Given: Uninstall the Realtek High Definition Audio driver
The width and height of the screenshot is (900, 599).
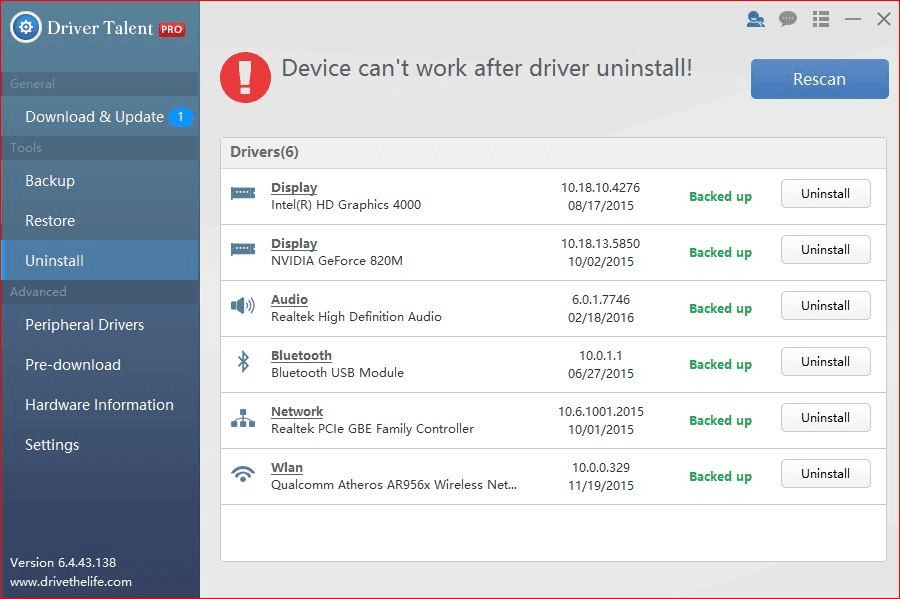Looking at the screenshot, I should click(x=825, y=305).
